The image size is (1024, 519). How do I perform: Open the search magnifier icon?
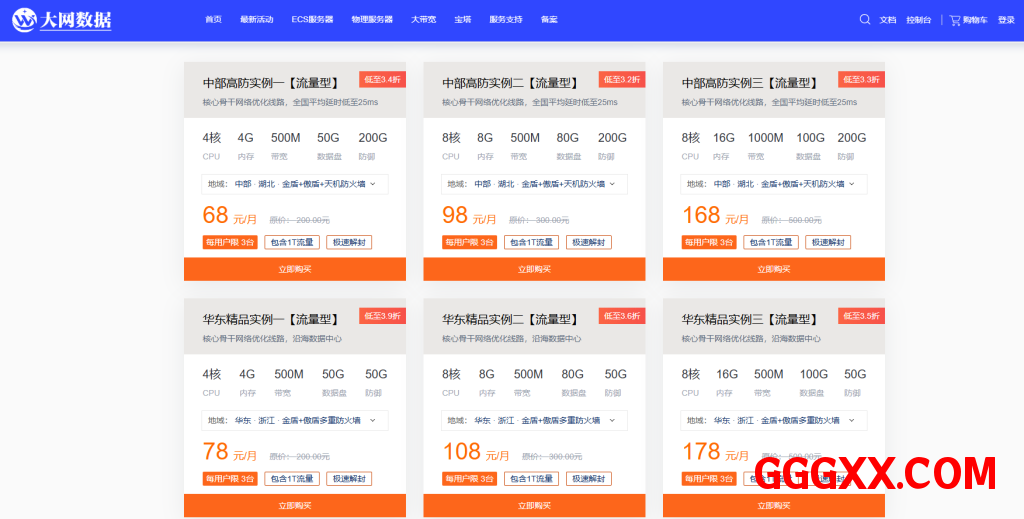[x=865, y=19]
